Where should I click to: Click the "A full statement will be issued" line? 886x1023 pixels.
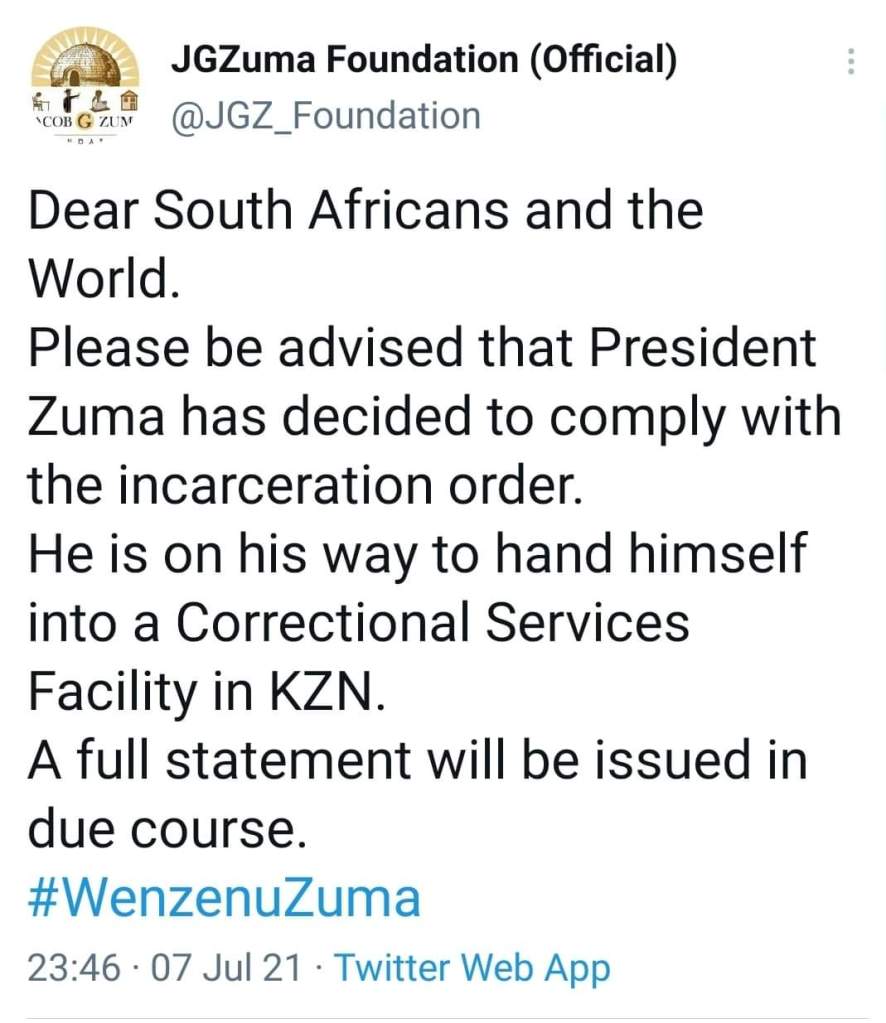point(417,760)
